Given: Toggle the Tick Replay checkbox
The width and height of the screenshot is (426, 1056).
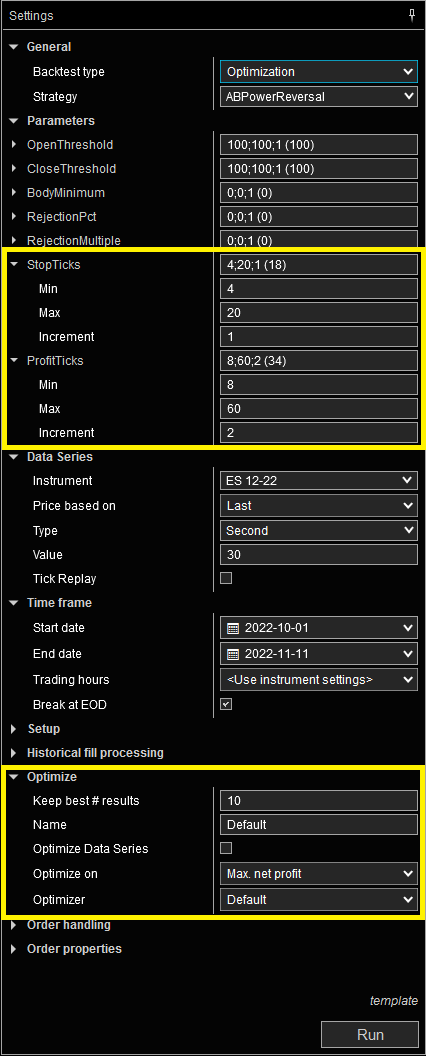Looking at the screenshot, I should (226, 578).
